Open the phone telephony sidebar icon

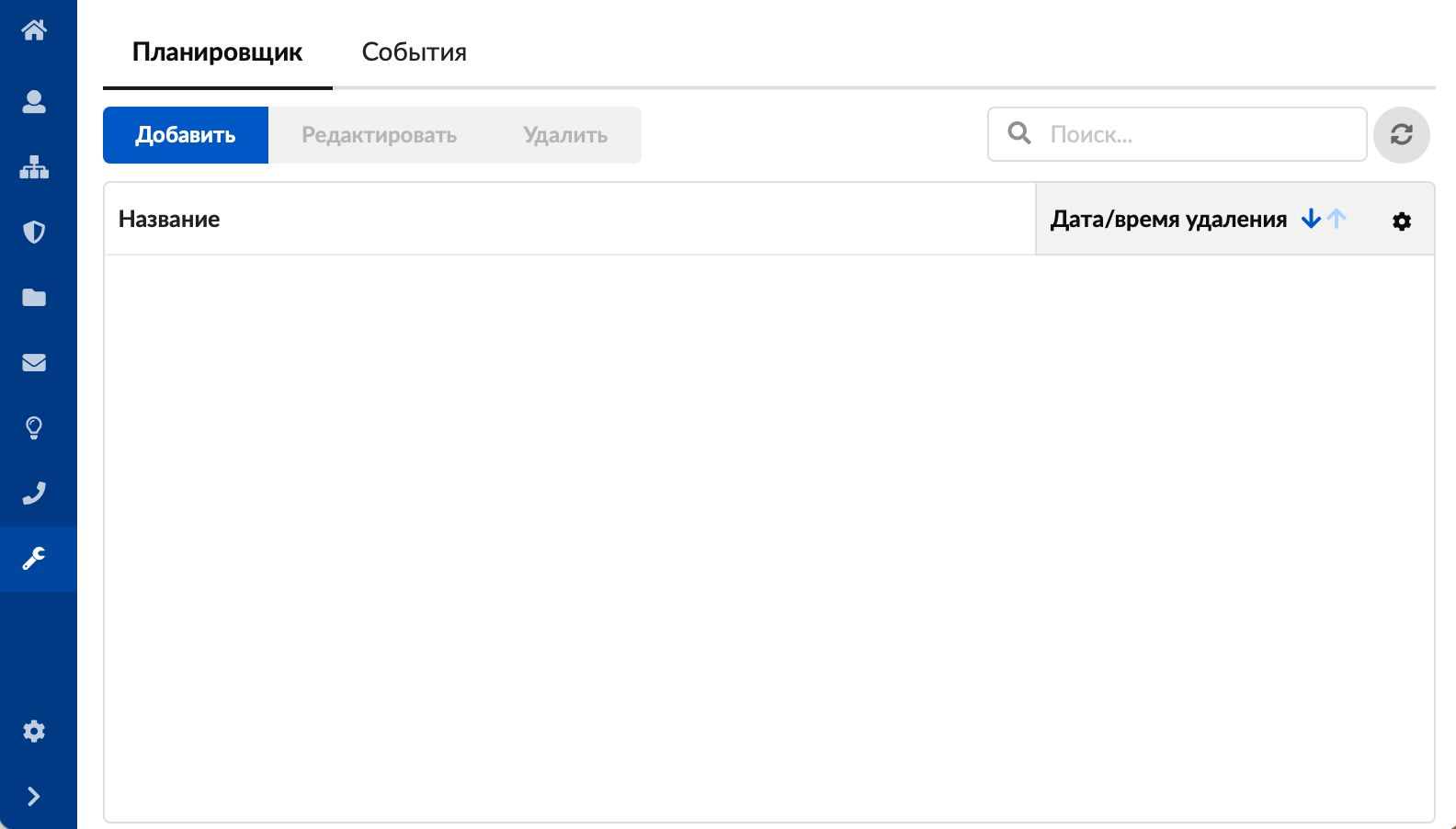click(34, 493)
